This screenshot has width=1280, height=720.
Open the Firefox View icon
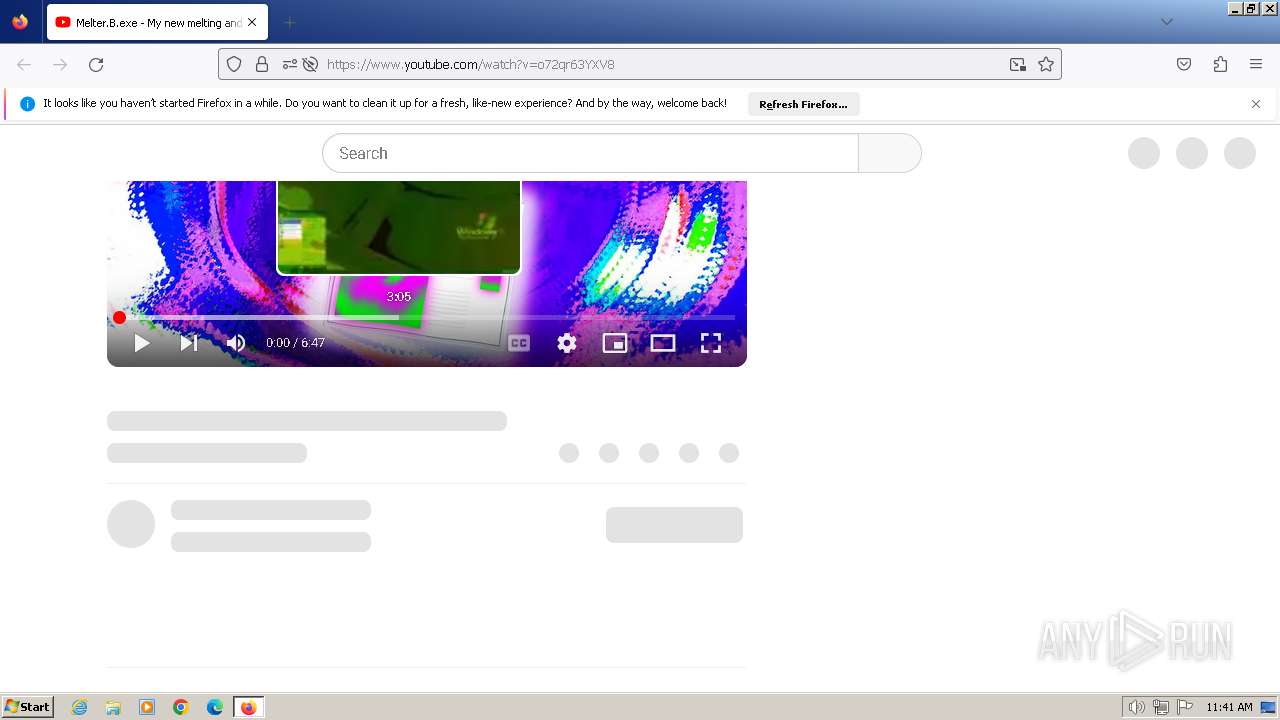tap(20, 22)
